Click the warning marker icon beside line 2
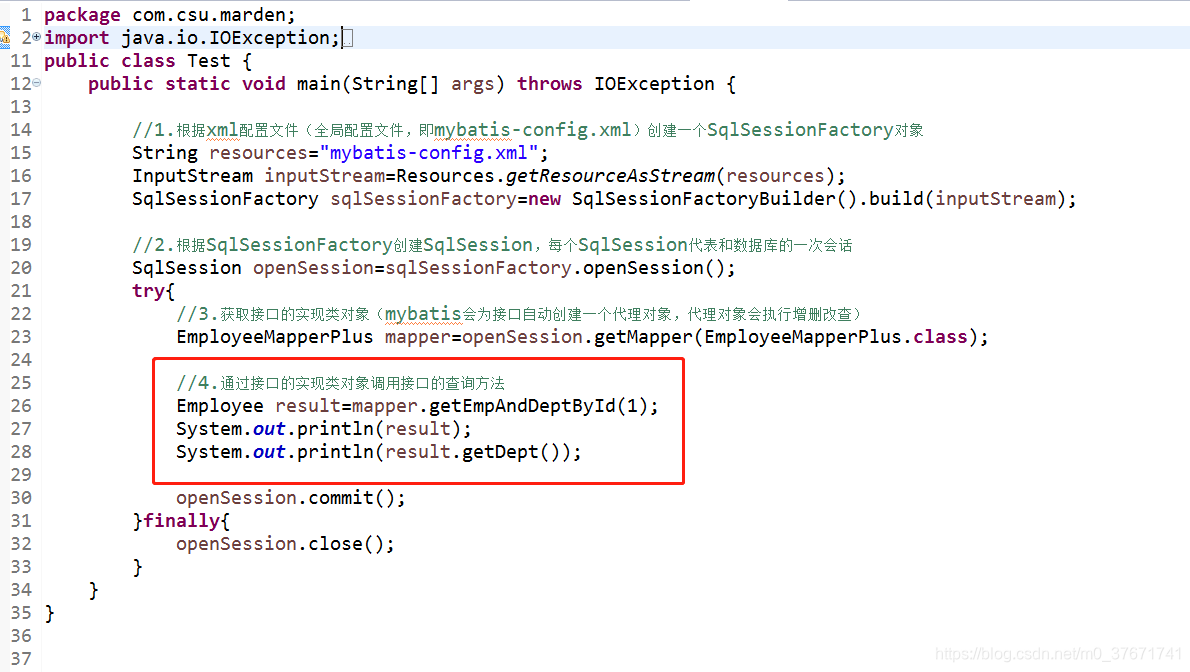The image size is (1190, 672). point(5,37)
